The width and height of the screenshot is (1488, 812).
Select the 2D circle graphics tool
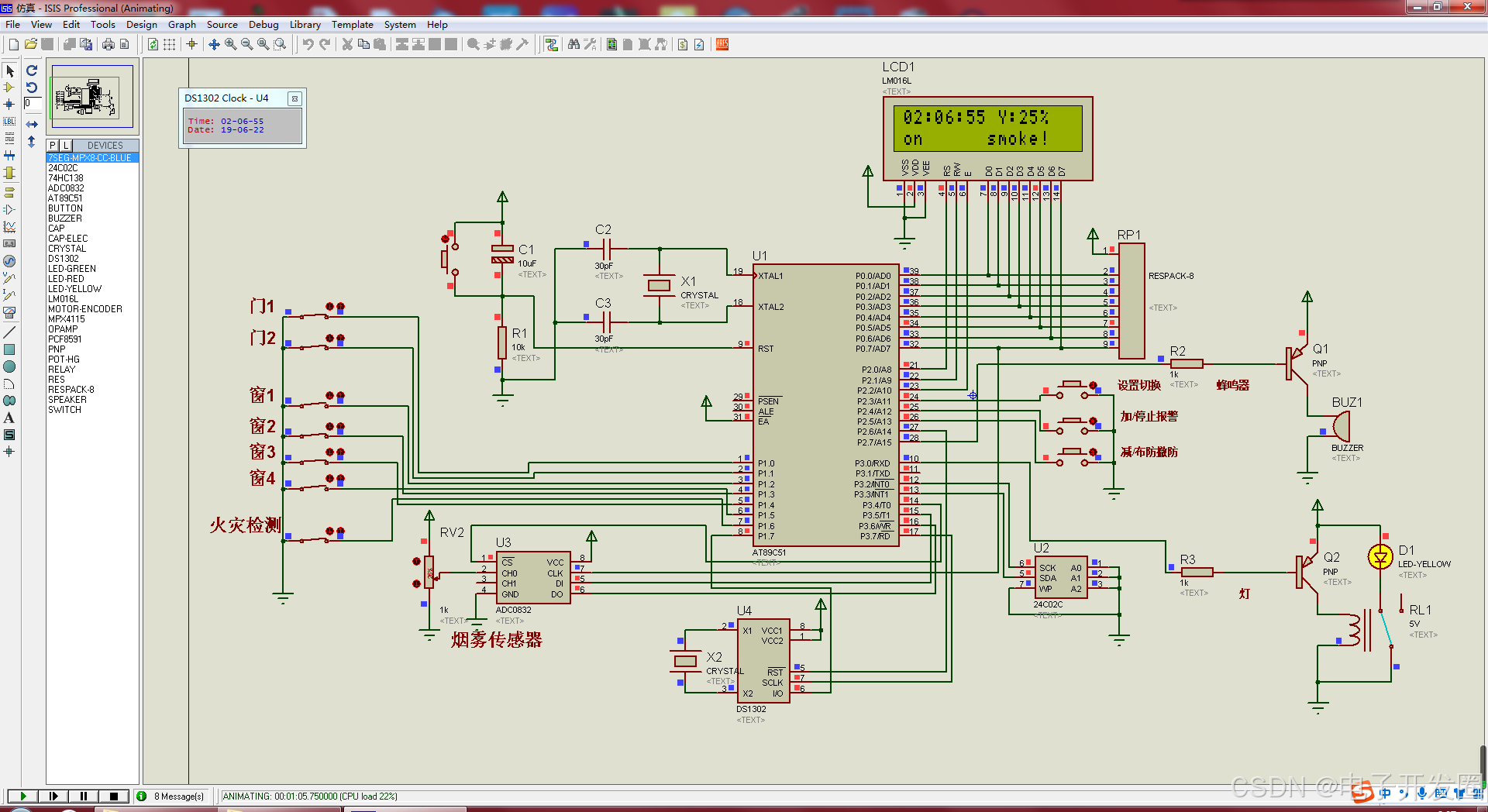tap(9, 366)
